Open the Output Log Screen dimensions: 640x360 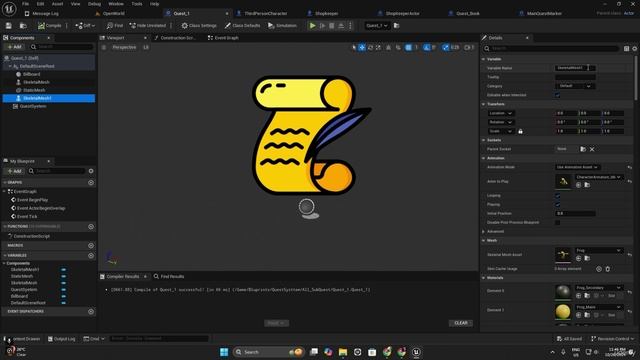point(62,339)
